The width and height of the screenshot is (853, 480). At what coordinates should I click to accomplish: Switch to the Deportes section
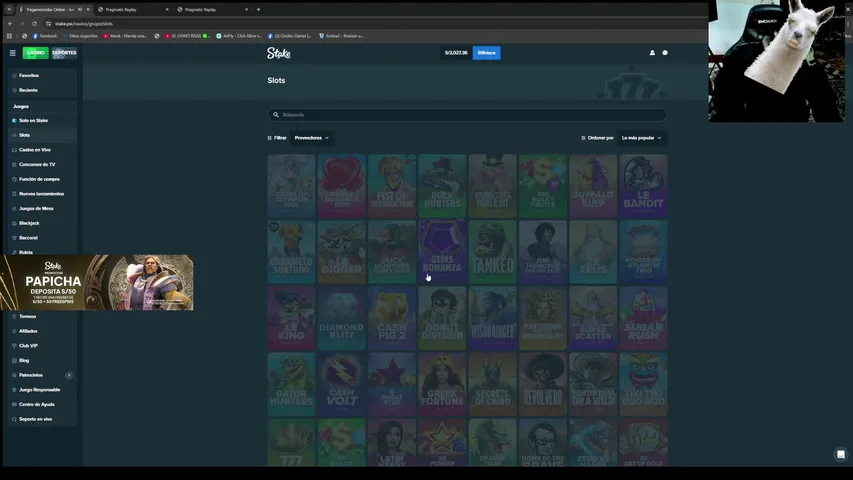tap(64, 53)
